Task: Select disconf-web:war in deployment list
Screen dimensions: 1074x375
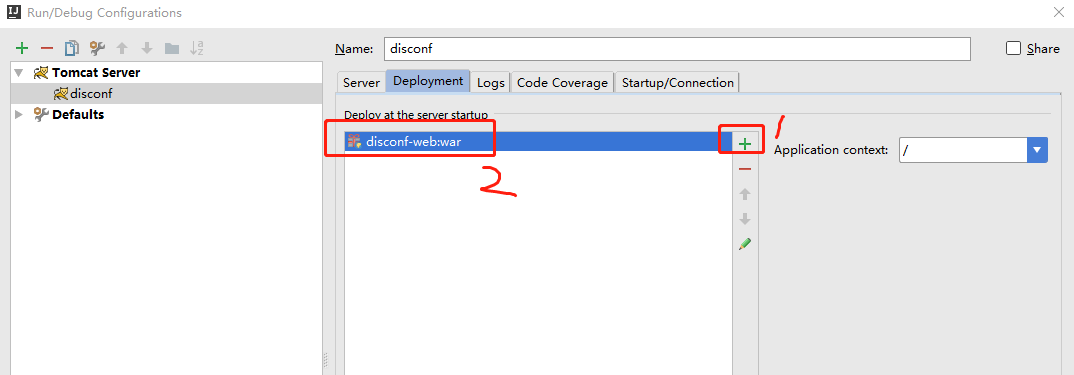Action: point(538,141)
